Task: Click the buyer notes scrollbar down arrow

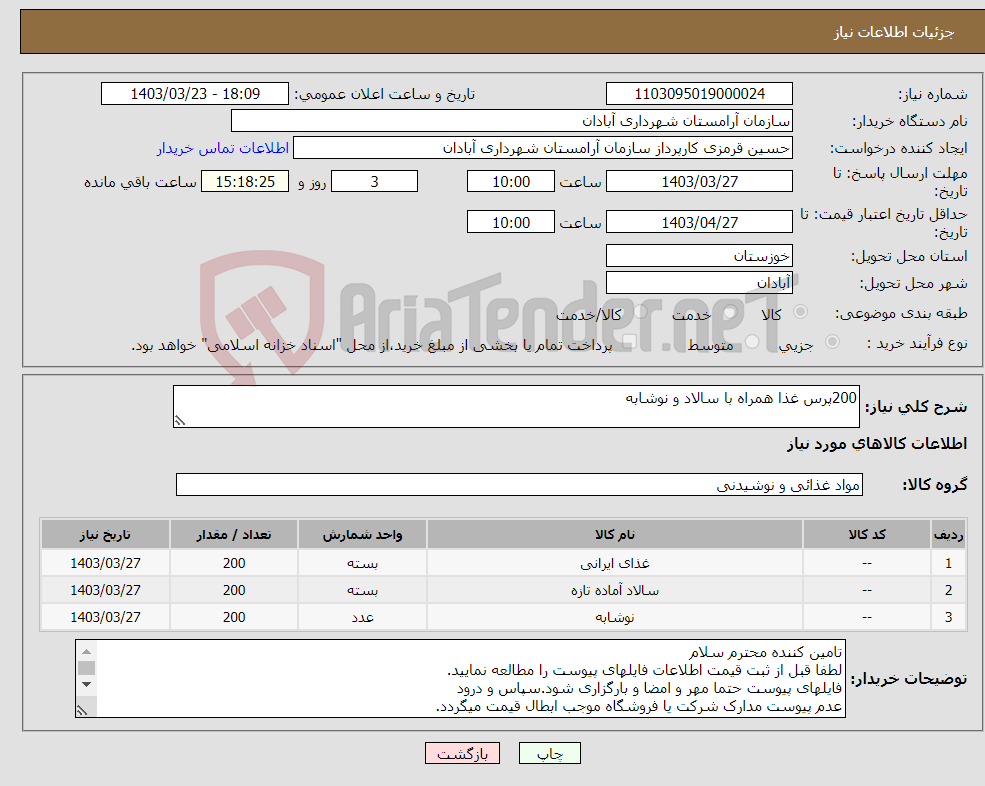Action: [x=87, y=684]
